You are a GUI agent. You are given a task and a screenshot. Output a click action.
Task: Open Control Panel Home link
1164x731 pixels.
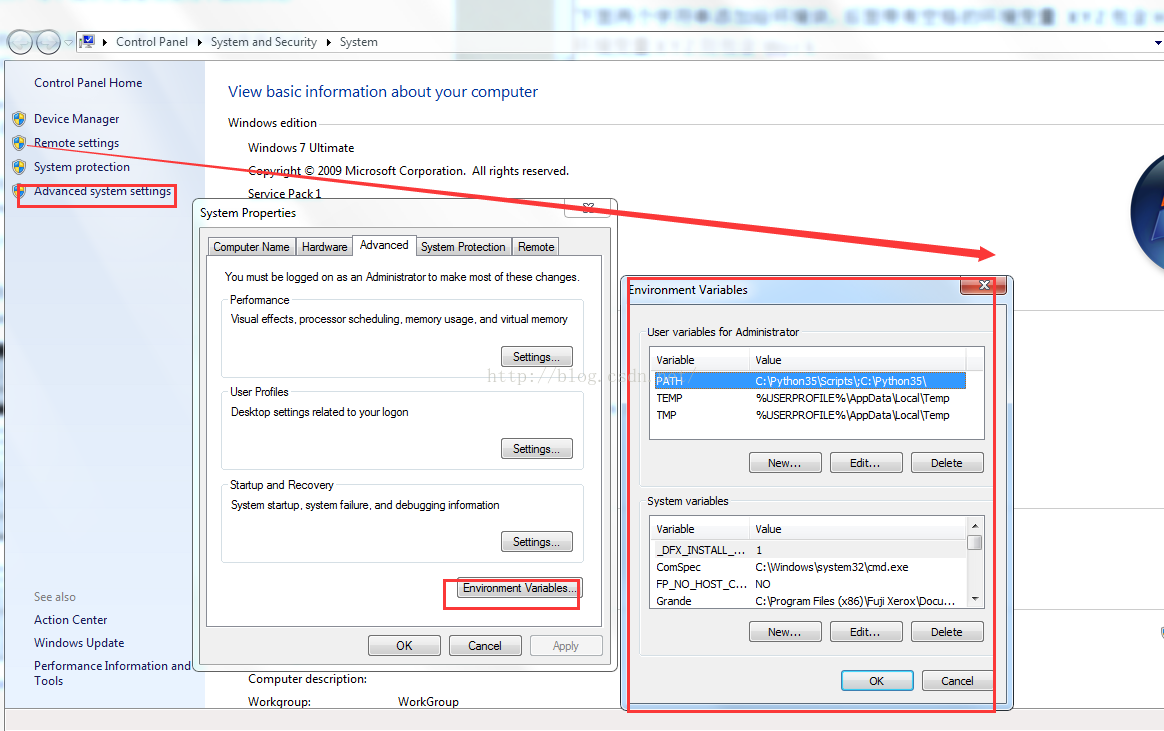[x=88, y=83]
